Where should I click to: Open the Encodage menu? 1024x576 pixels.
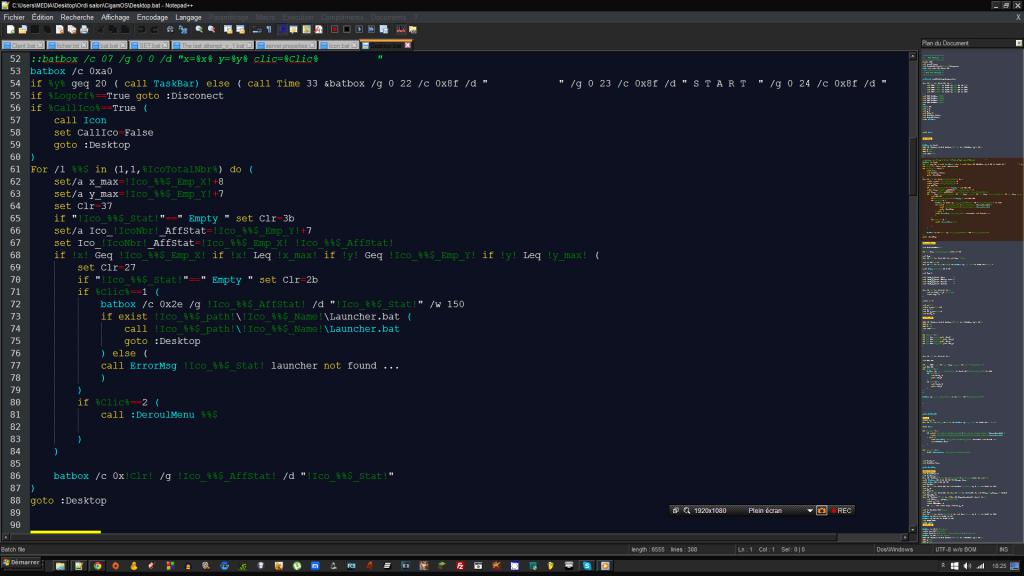pyautogui.click(x=152, y=18)
